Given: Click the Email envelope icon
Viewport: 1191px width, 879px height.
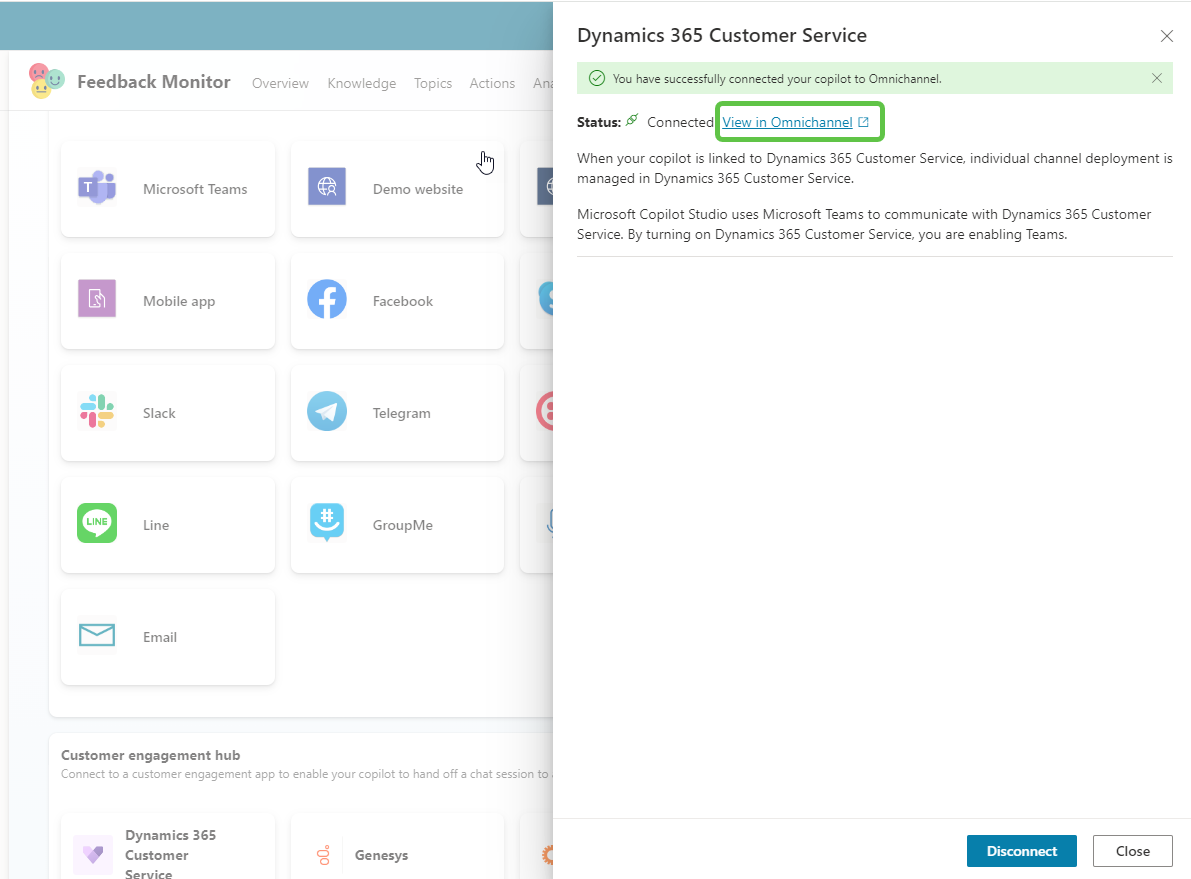Looking at the screenshot, I should [x=97, y=636].
